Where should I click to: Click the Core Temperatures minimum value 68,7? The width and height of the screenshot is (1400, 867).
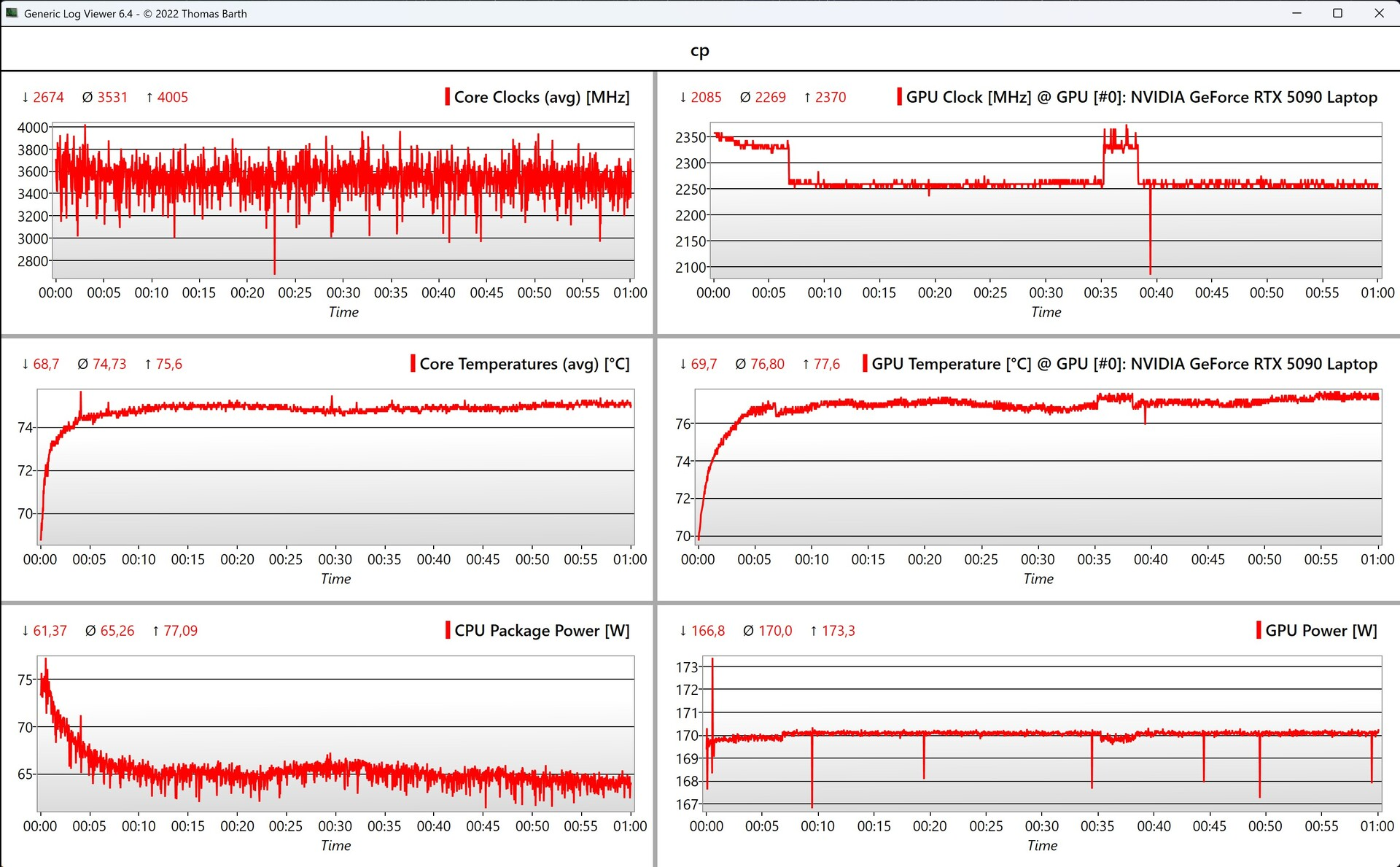coord(45,364)
